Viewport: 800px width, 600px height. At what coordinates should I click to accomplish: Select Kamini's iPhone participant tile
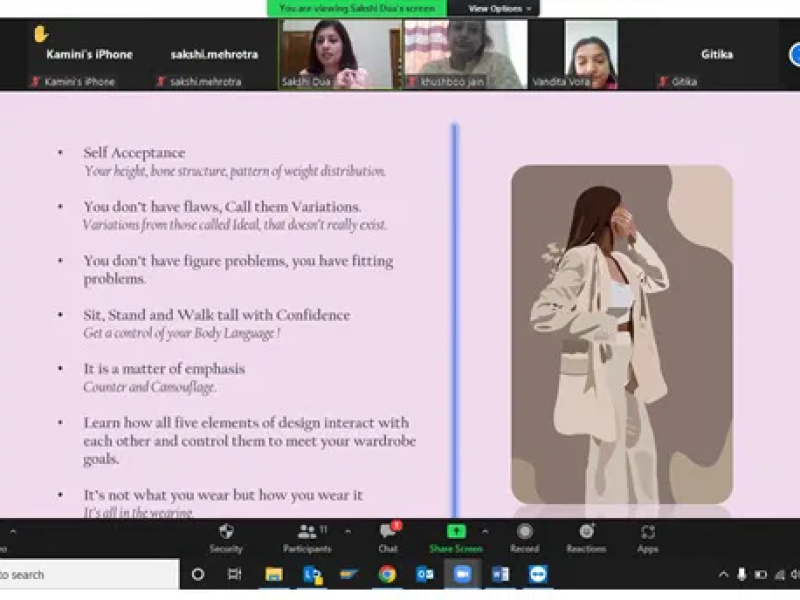click(x=89, y=55)
